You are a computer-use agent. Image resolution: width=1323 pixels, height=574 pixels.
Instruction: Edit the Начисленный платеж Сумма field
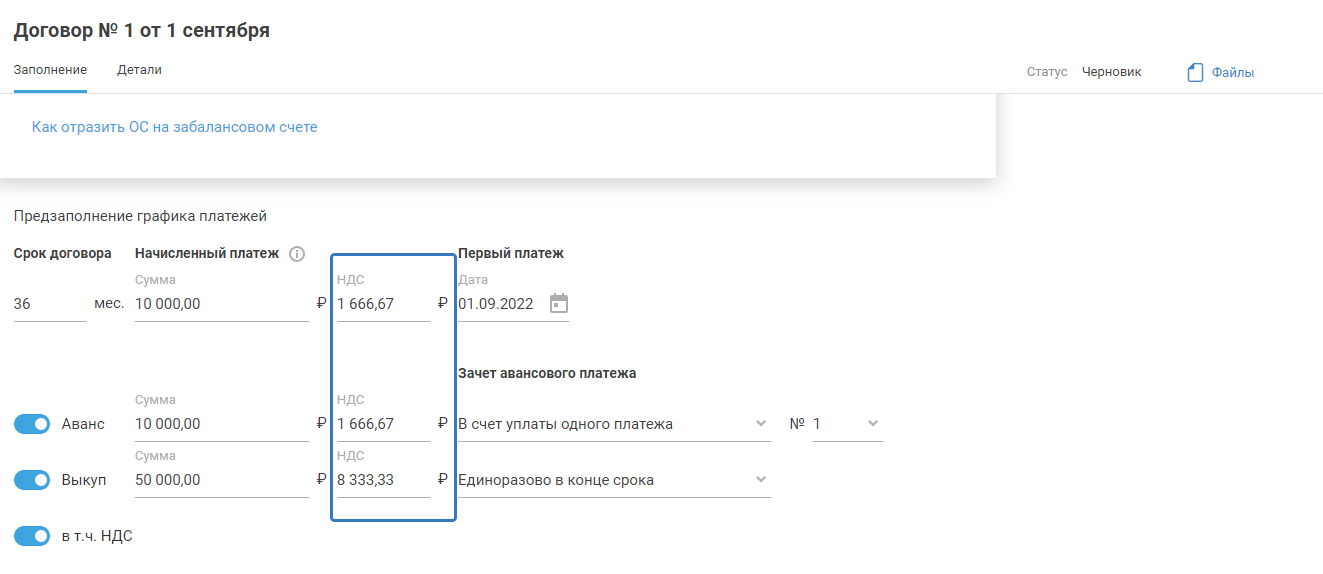(221, 304)
